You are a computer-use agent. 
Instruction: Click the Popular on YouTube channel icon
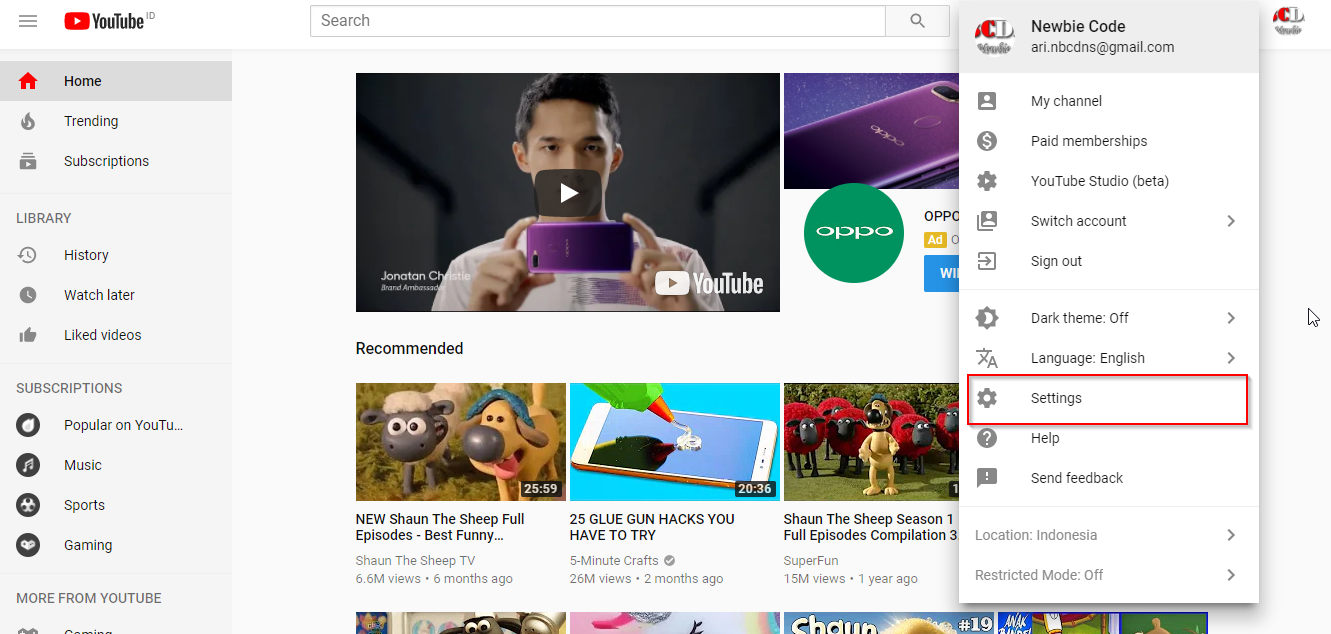click(x=28, y=425)
